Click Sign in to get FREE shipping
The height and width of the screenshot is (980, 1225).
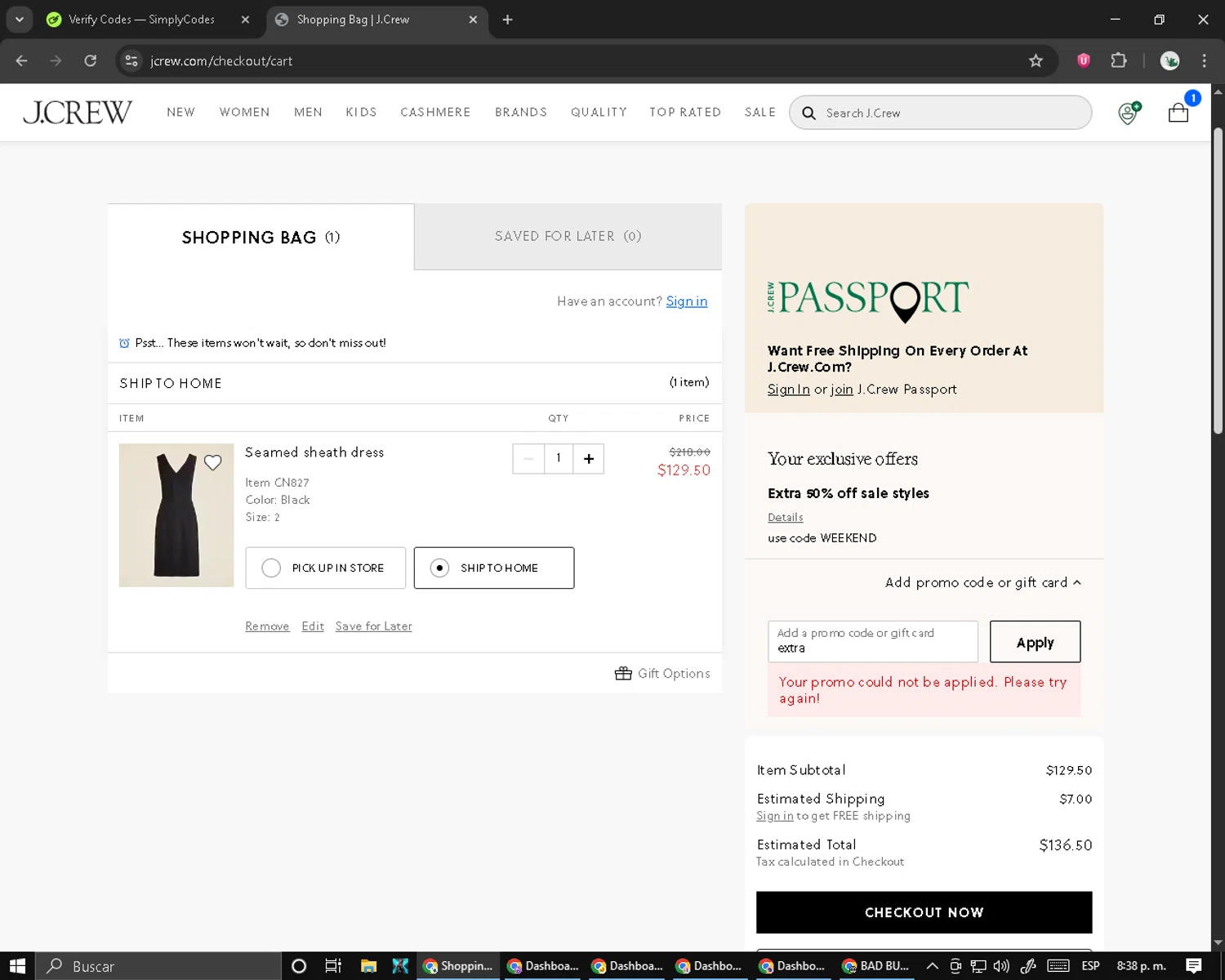click(774, 816)
